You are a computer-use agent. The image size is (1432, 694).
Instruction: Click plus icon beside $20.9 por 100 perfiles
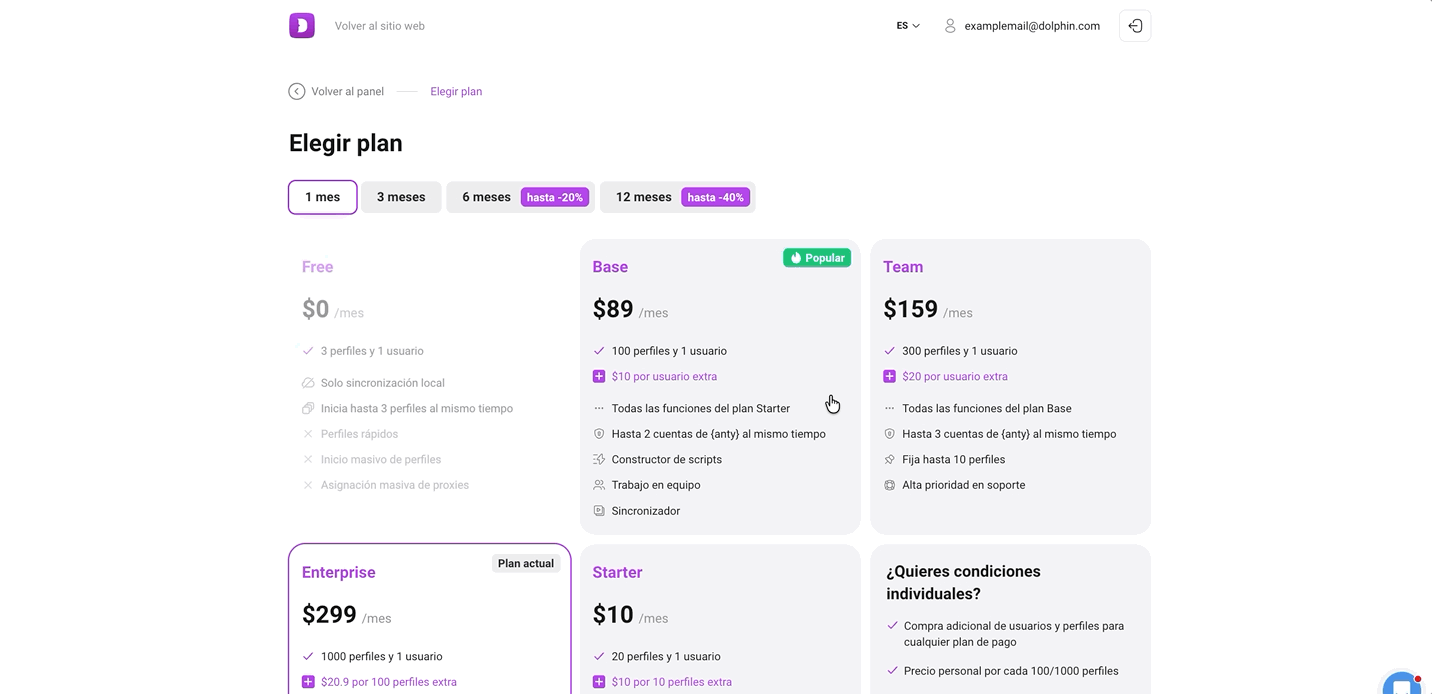[x=308, y=682]
